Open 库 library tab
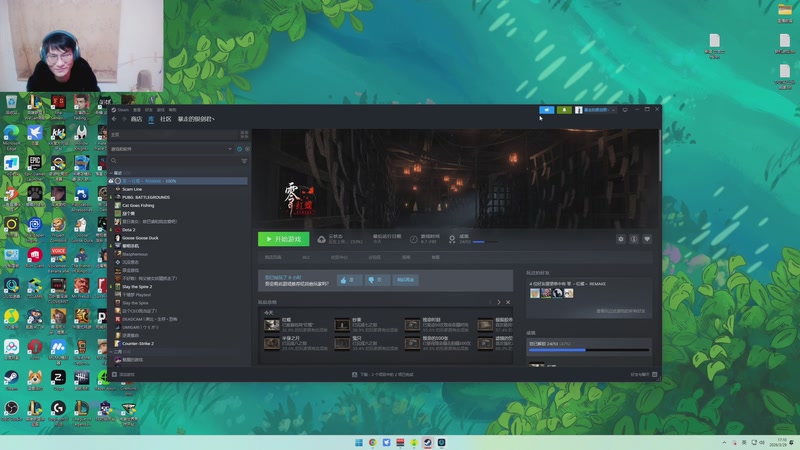The height and width of the screenshot is (450, 800). [151, 119]
